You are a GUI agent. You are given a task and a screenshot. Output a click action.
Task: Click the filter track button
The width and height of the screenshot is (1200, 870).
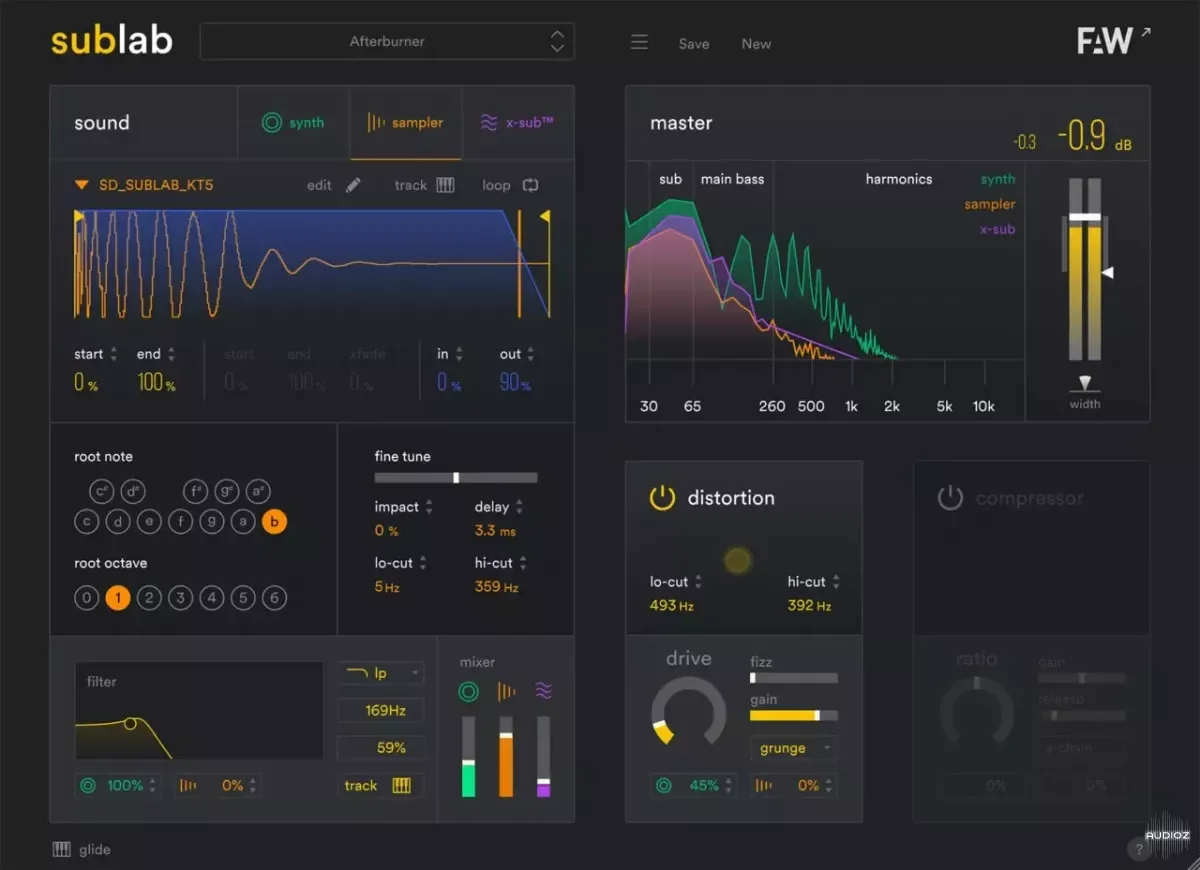[381, 785]
